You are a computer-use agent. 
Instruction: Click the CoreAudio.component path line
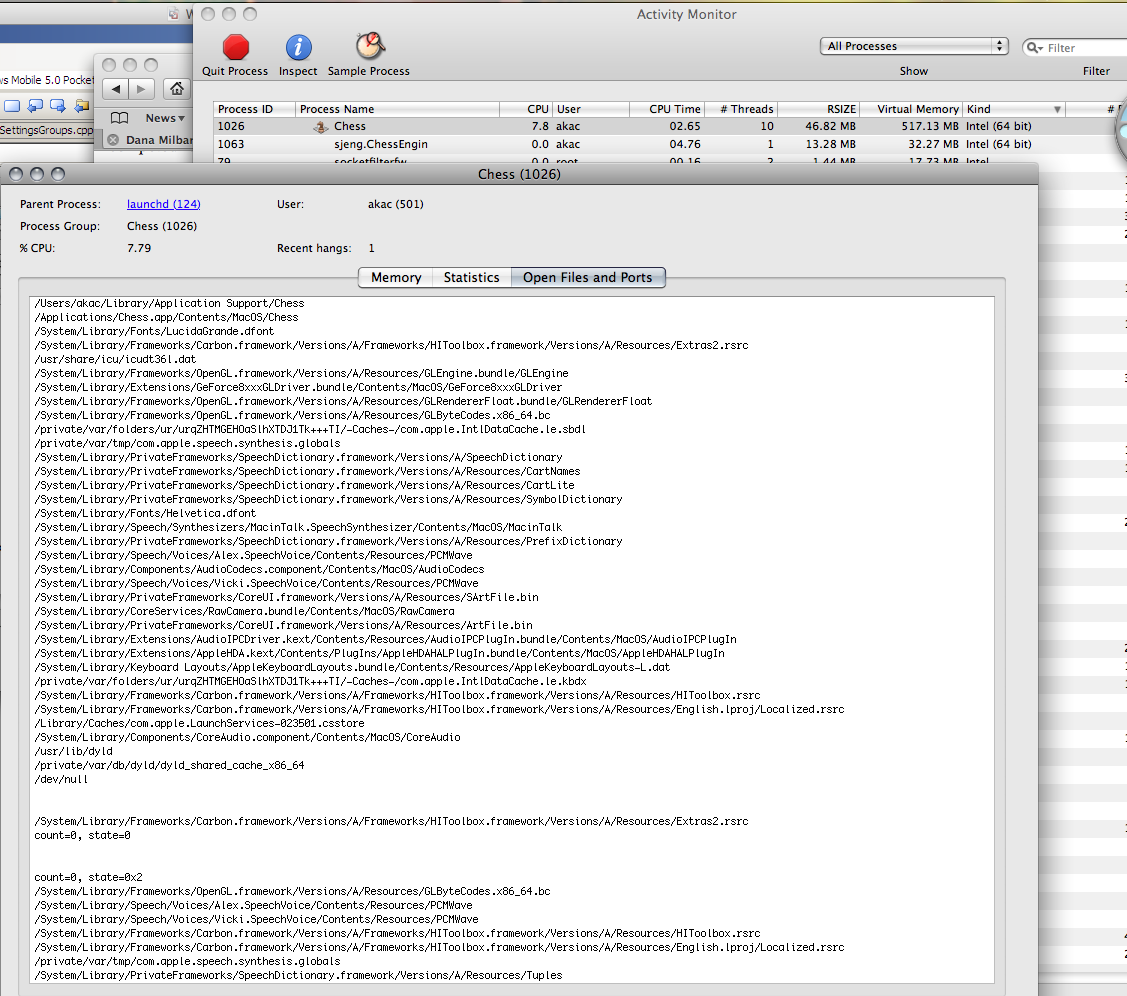click(247, 737)
